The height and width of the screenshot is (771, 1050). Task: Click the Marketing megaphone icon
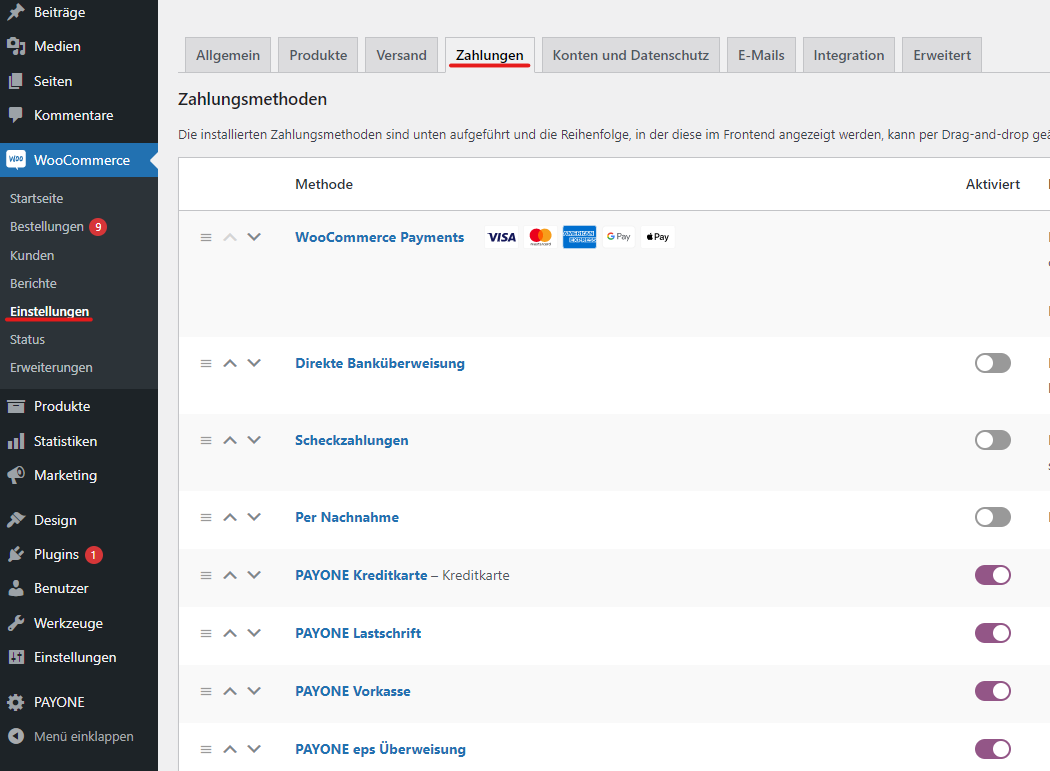coord(16,475)
